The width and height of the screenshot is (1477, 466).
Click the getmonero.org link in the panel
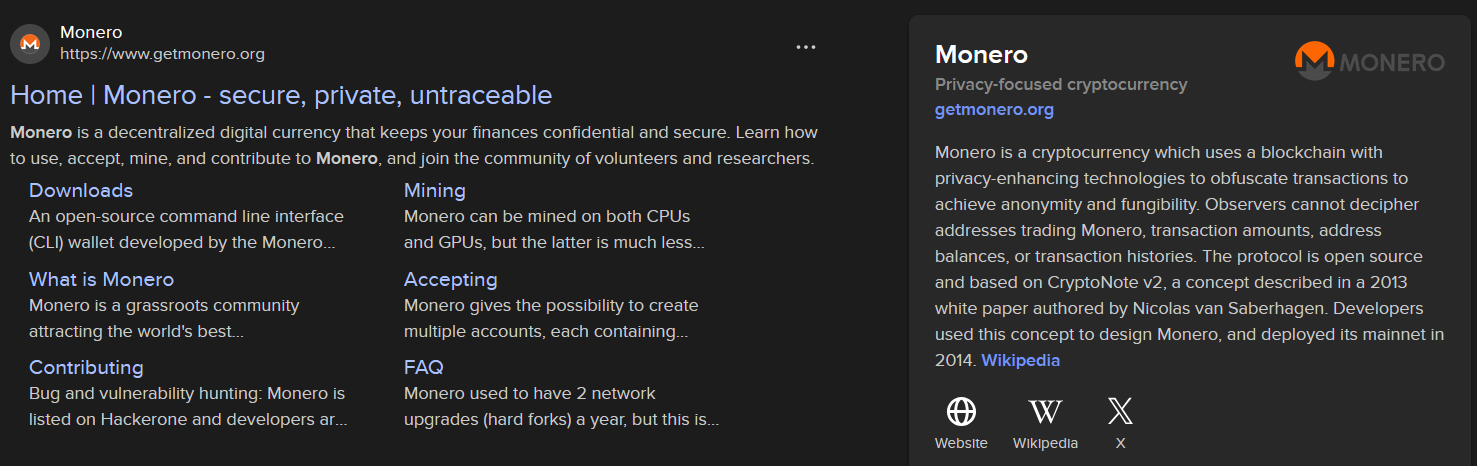pyautogui.click(x=994, y=110)
